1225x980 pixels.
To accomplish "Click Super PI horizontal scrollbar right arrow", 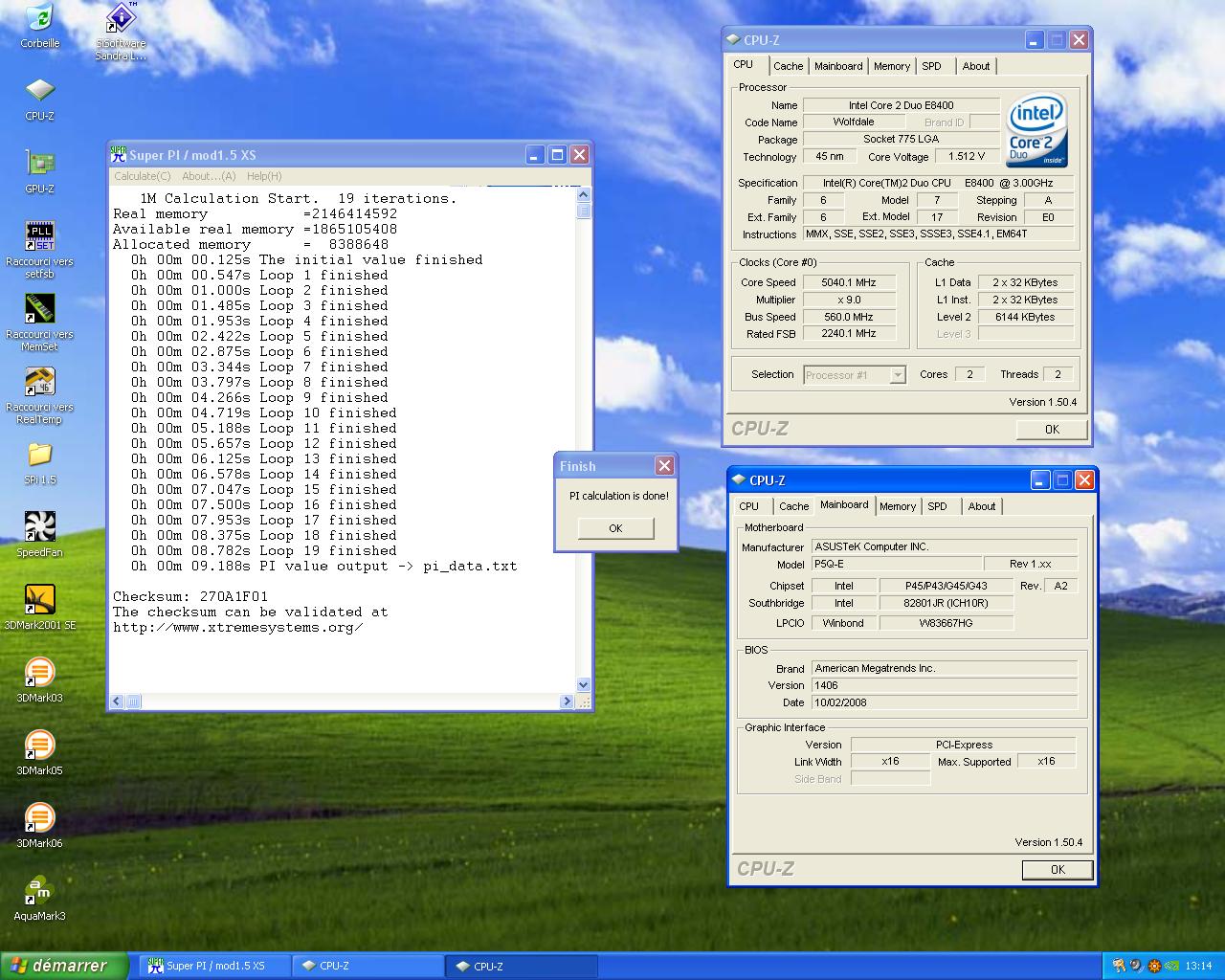I will click(567, 702).
